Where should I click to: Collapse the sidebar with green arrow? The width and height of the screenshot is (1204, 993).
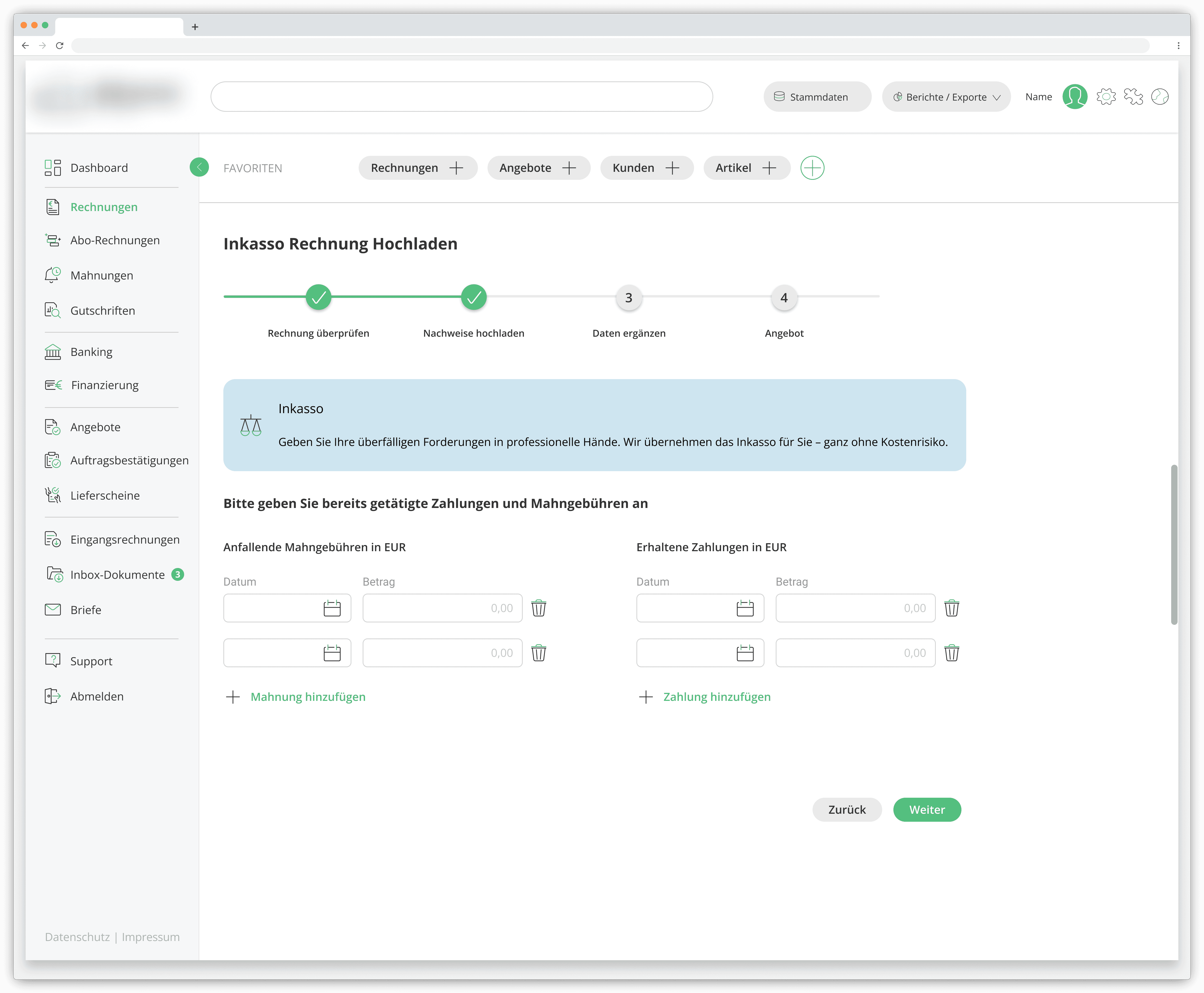199,167
